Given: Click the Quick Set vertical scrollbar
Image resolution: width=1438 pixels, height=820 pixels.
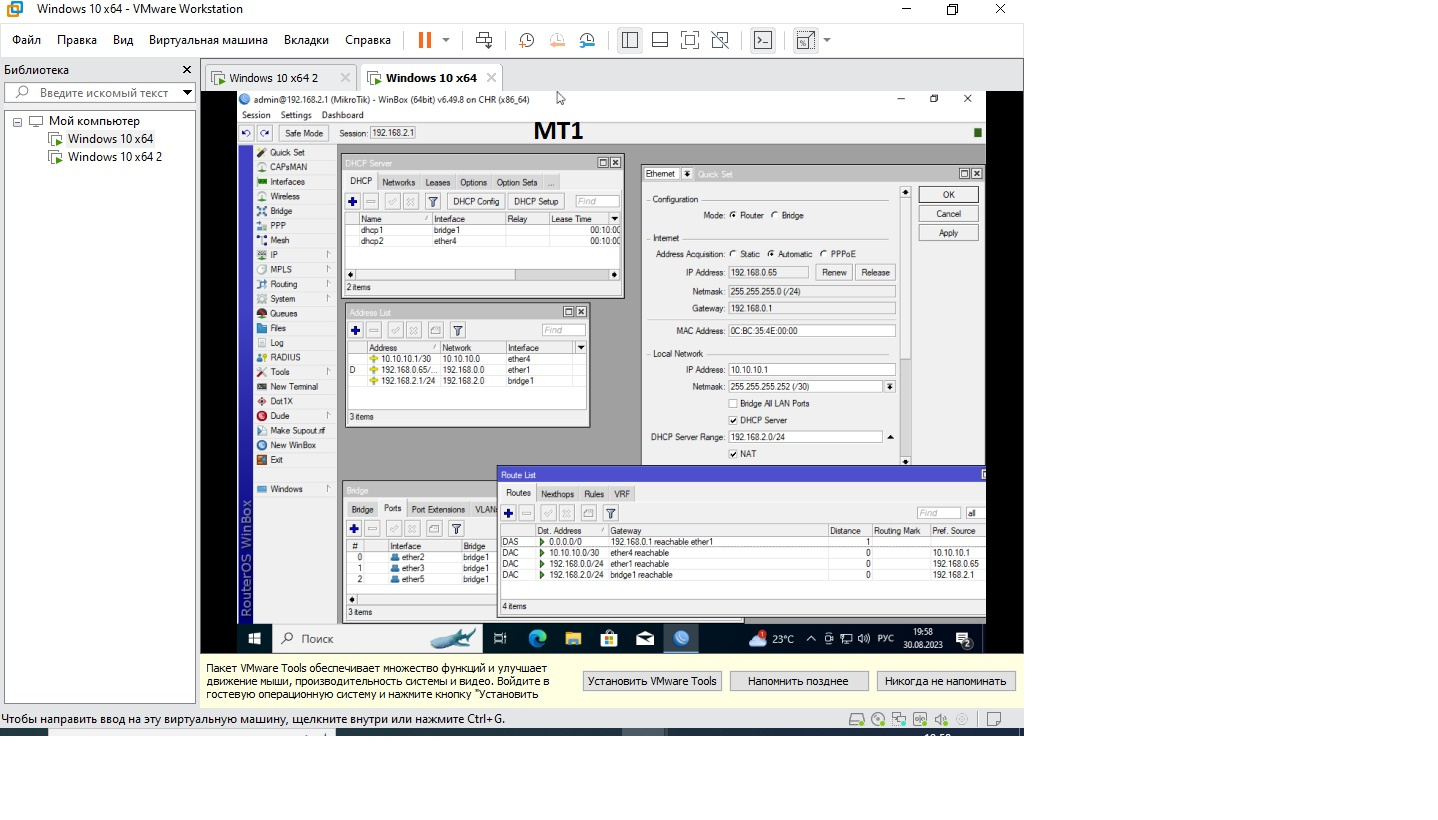Looking at the screenshot, I should tap(906, 325).
